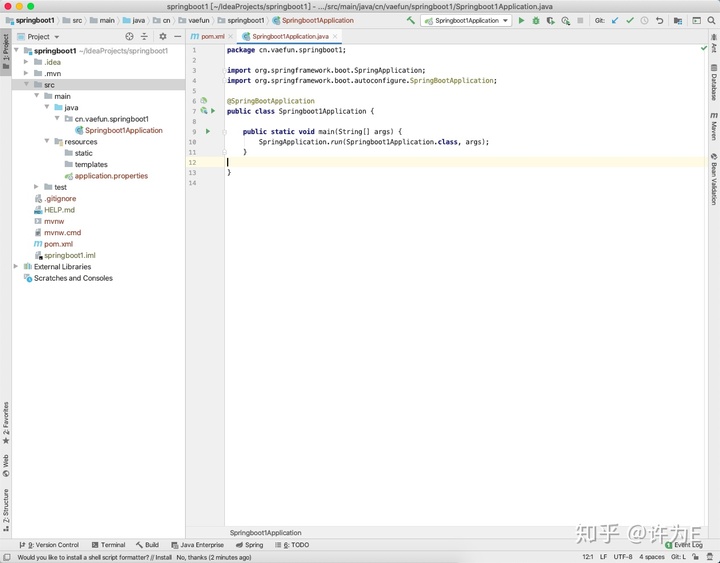The width and height of the screenshot is (720, 563).
Task: Expand the test folder
Action: click(x=36, y=186)
